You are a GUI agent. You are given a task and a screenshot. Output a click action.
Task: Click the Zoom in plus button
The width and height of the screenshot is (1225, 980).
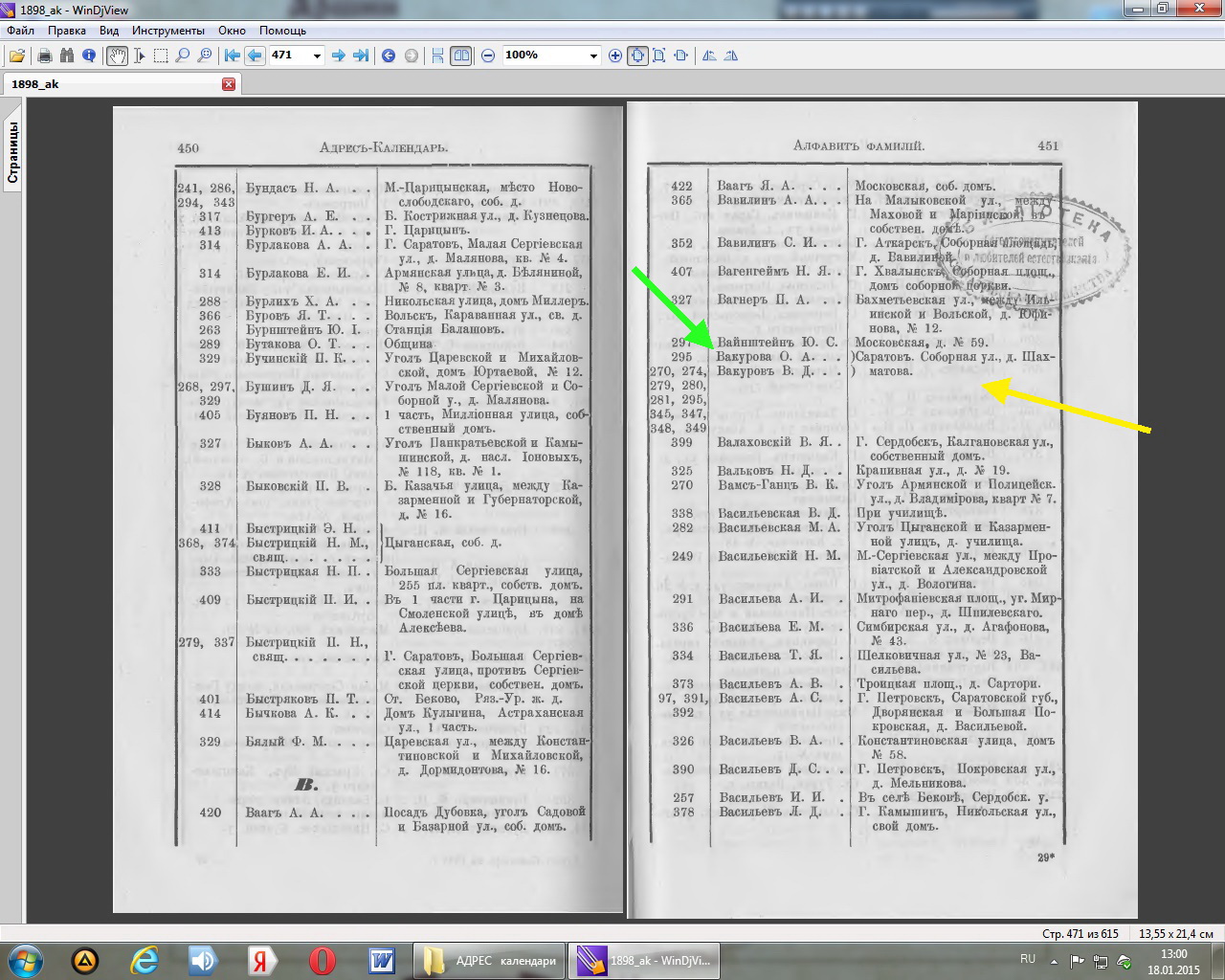coord(615,56)
